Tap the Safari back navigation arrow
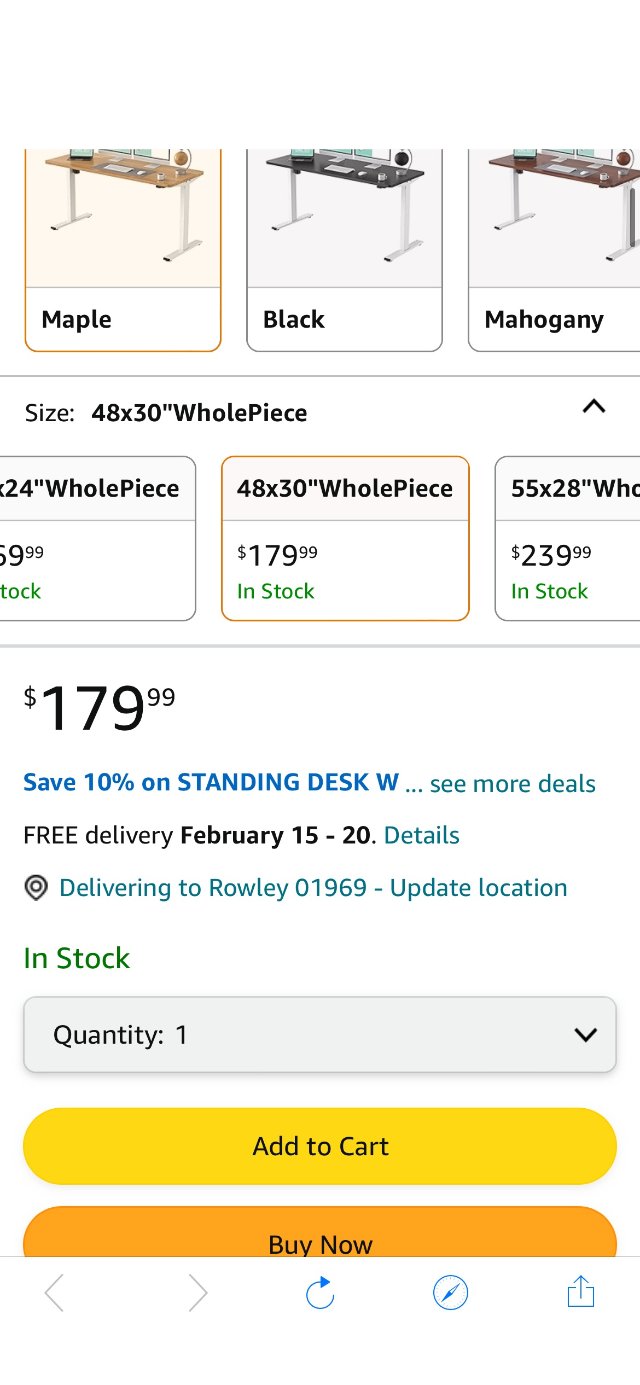Image resolution: width=640 pixels, height=1385 pixels. [x=54, y=1292]
